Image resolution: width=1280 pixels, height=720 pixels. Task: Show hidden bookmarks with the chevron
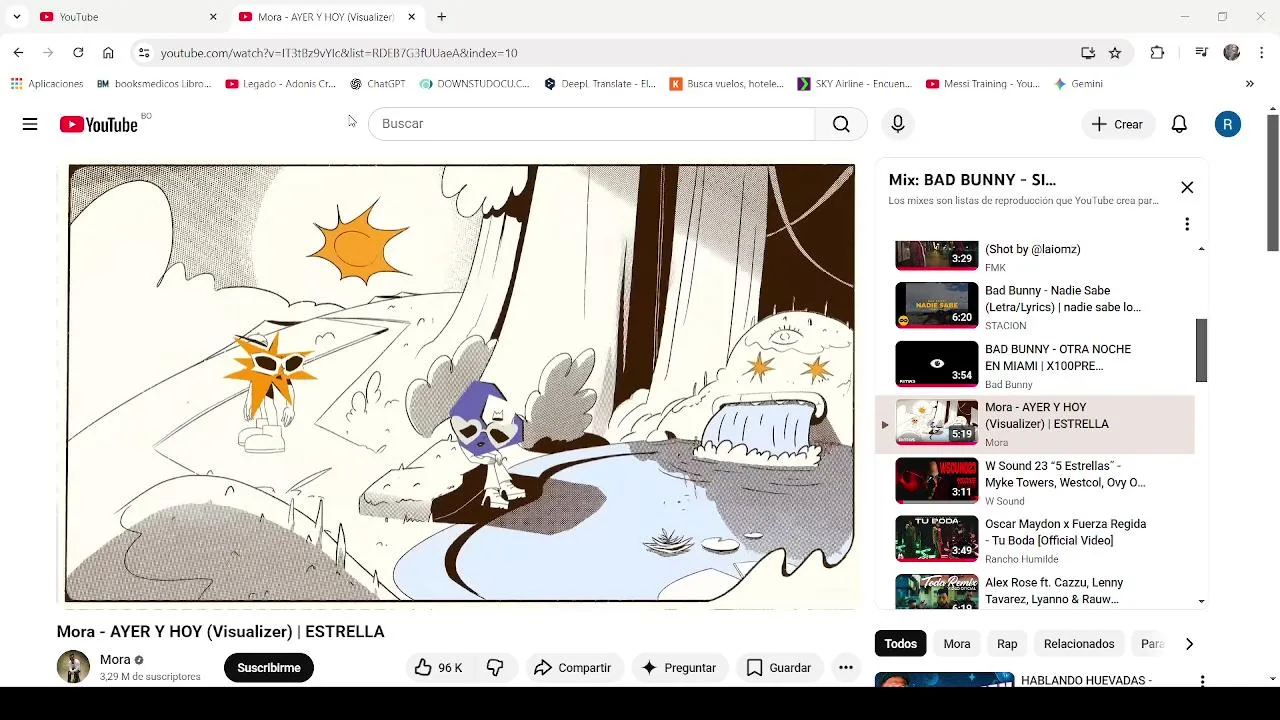point(1249,84)
